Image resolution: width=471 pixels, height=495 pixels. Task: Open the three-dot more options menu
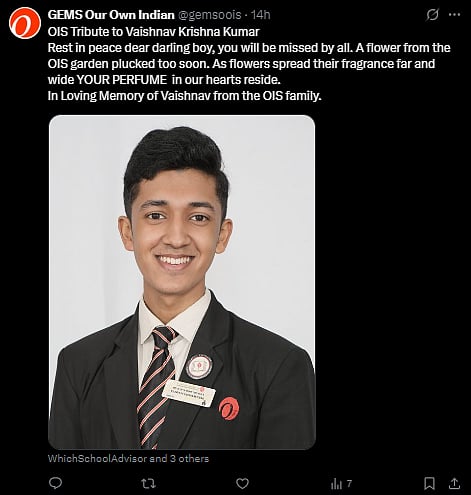tap(455, 15)
